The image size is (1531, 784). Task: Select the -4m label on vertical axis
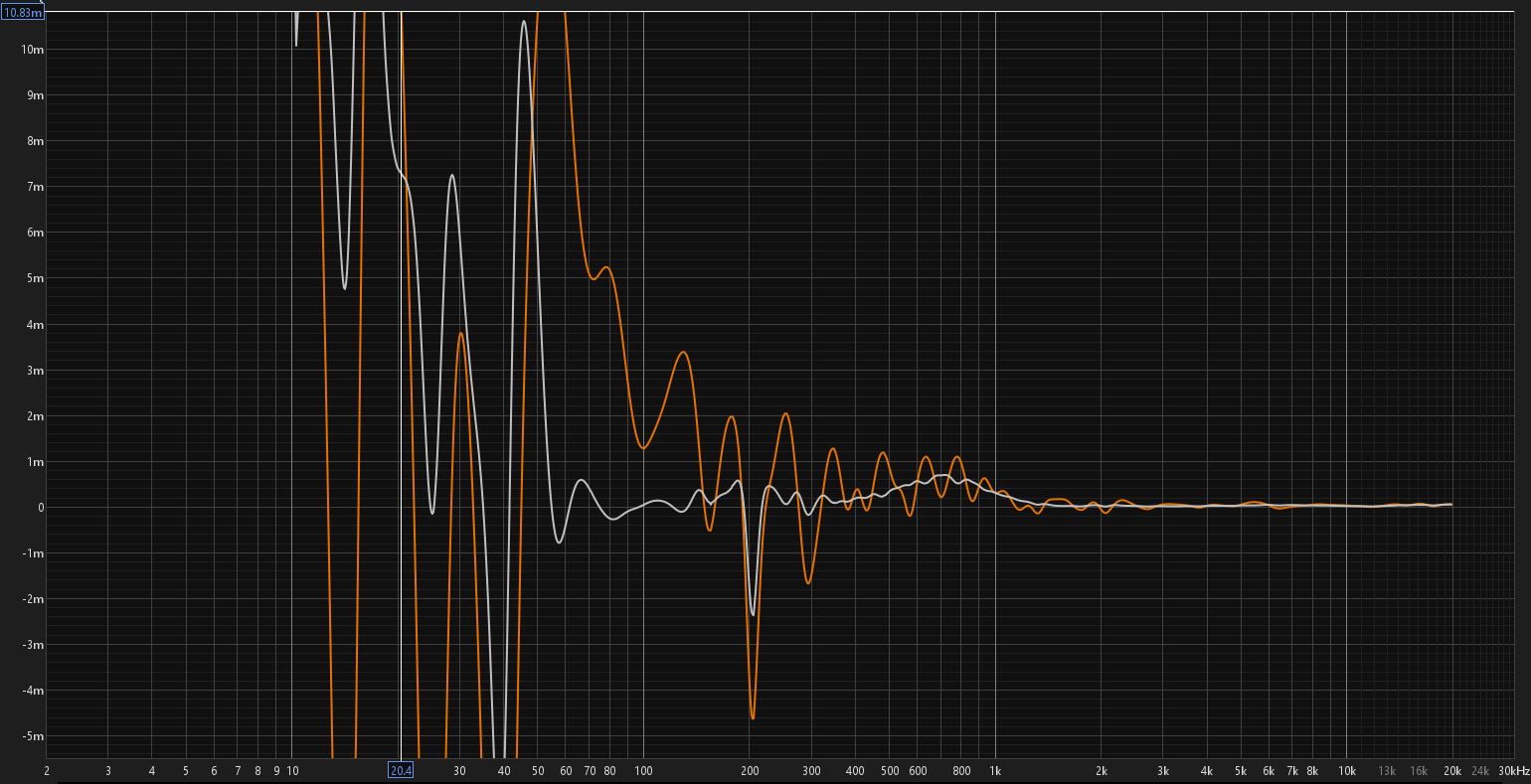tap(33, 691)
